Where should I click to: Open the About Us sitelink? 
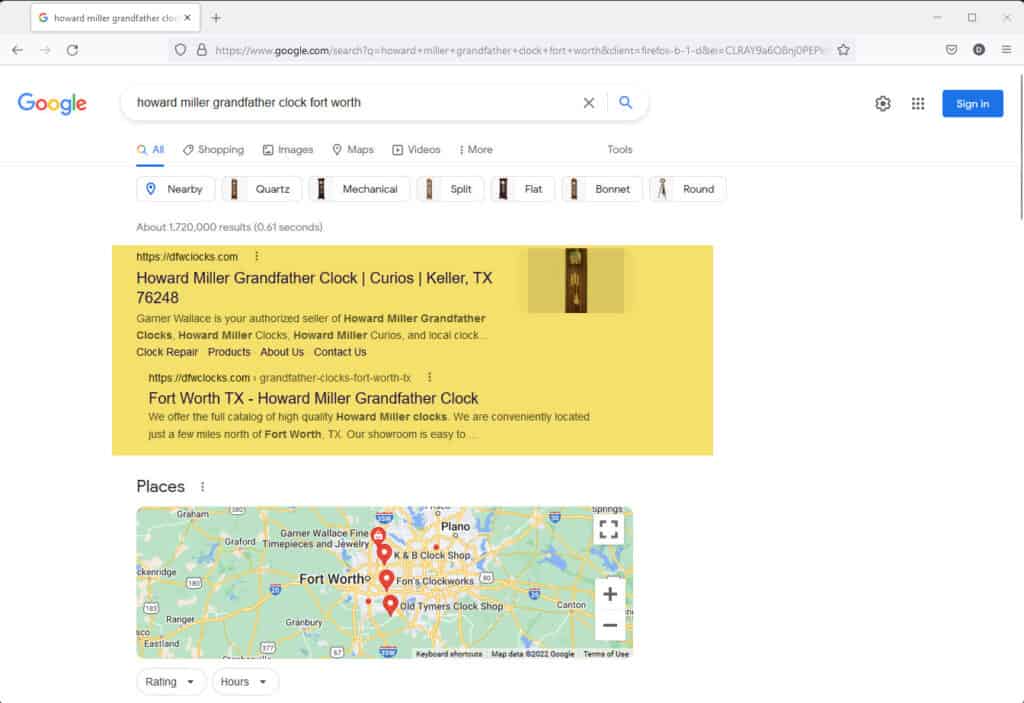281,352
